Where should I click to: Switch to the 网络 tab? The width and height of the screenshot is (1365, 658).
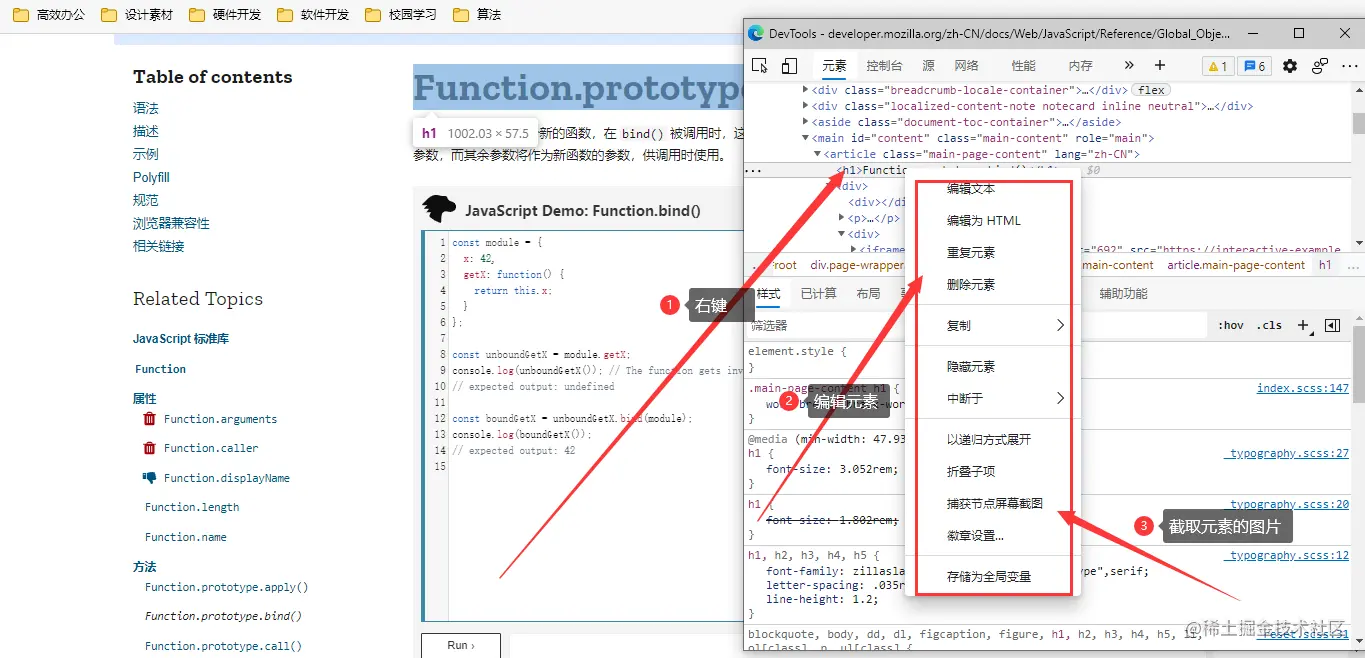pos(966,66)
